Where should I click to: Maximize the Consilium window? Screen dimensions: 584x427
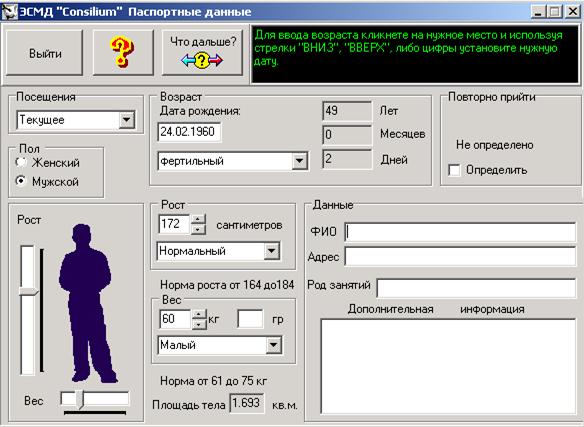(x=554, y=12)
